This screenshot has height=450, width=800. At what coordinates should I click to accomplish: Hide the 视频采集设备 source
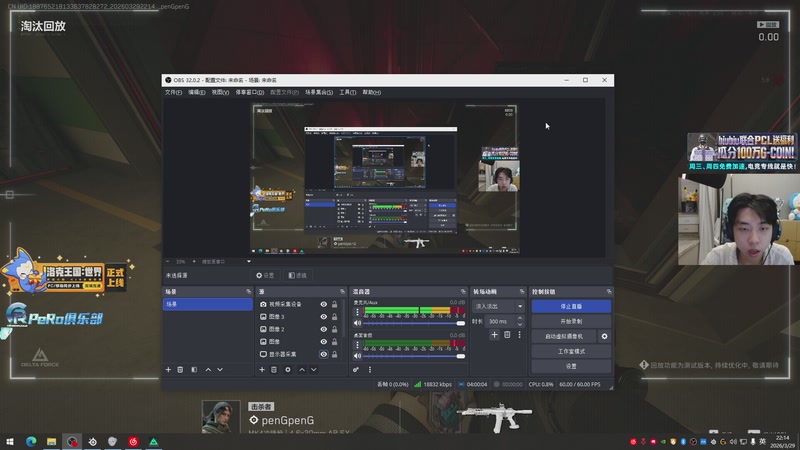click(323, 304)
